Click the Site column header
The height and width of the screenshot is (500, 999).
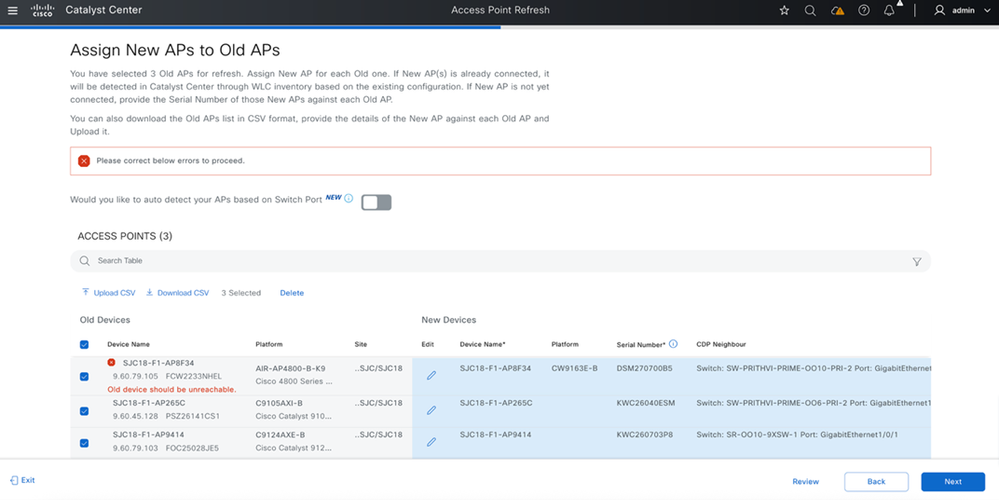pyautogui.click(x=361, y=345)
